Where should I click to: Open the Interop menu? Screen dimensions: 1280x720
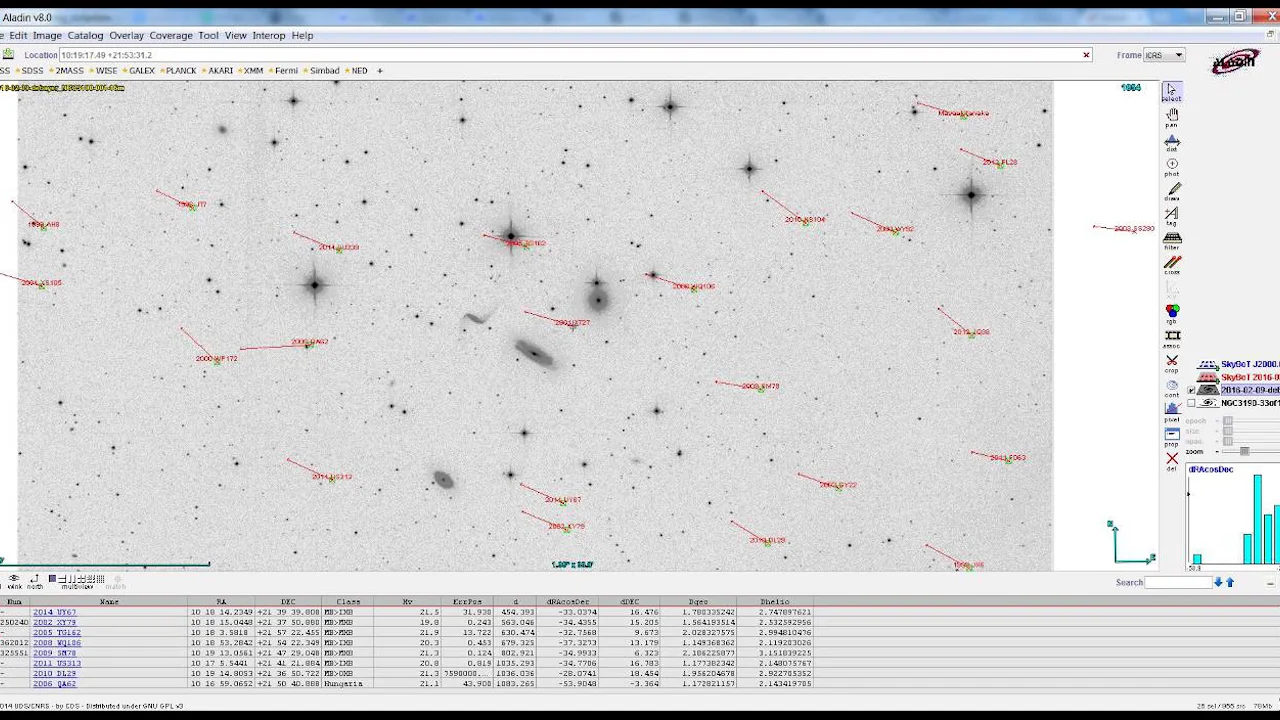point(269,35)
